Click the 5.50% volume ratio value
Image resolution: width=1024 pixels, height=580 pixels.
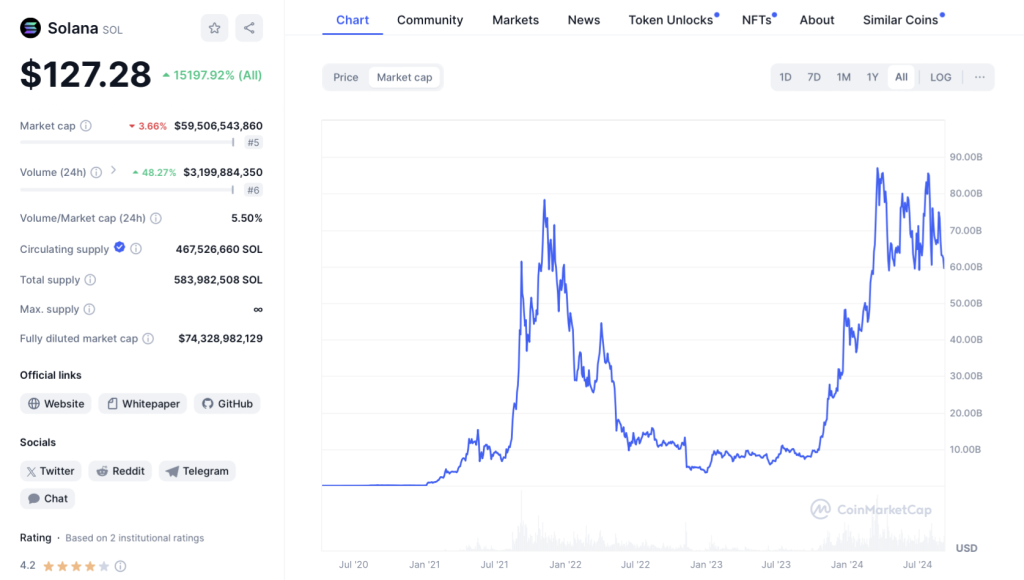[247, 218]
